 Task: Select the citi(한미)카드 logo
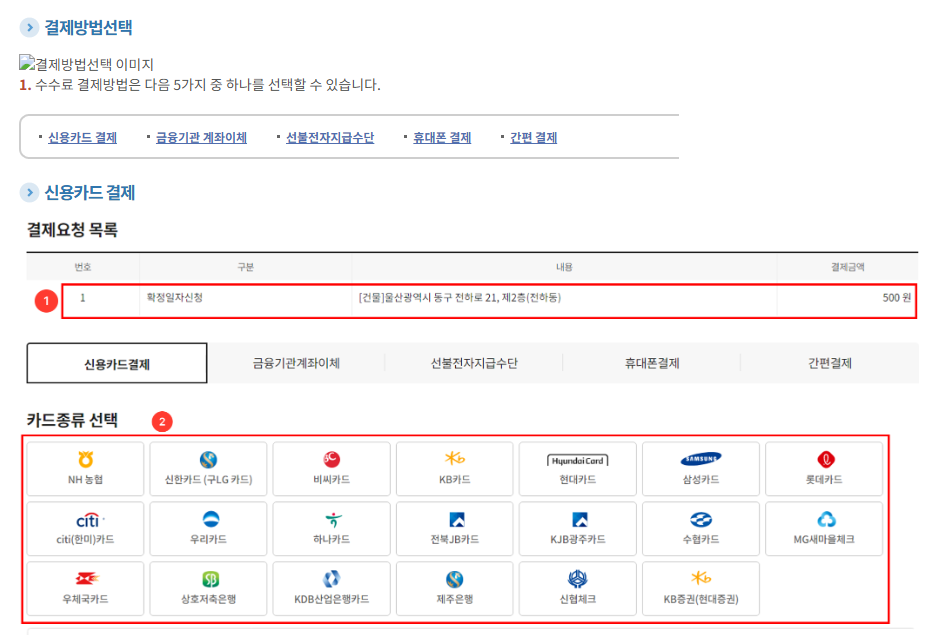[x=90, y=520]
